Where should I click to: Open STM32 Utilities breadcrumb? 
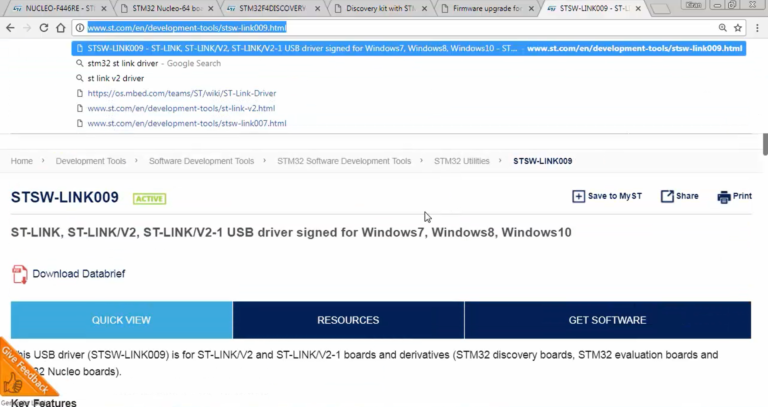click(x=461, y=161)
